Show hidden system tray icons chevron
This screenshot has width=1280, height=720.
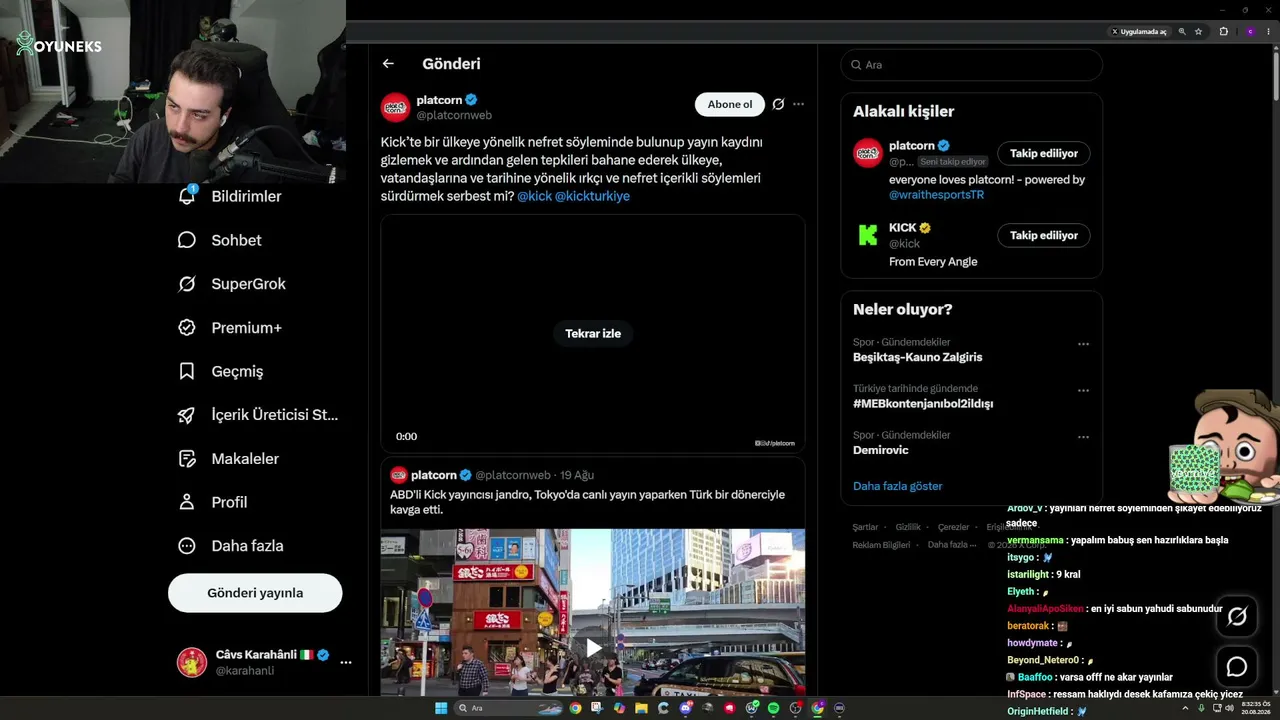[1187, 708]
